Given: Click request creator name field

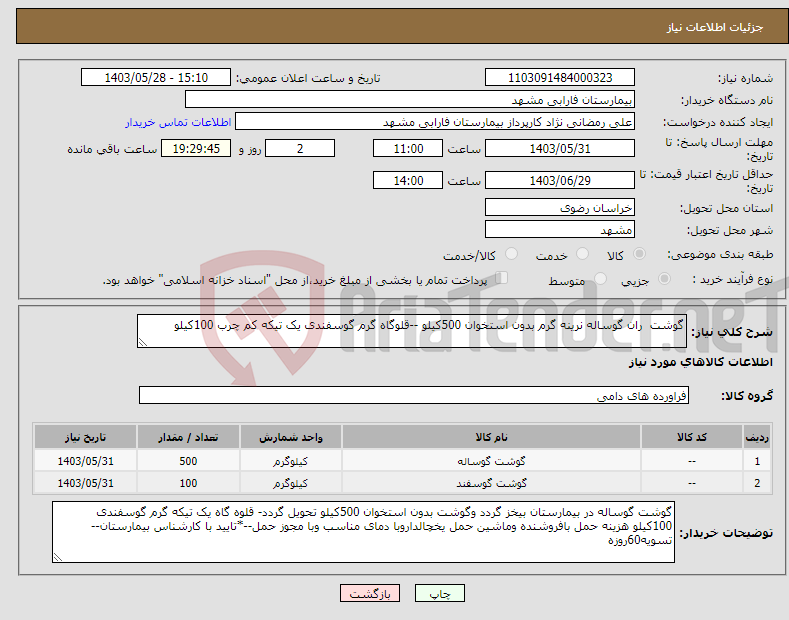Looking at the screenshot, I should pyautogui.click(x=435, y=122).
